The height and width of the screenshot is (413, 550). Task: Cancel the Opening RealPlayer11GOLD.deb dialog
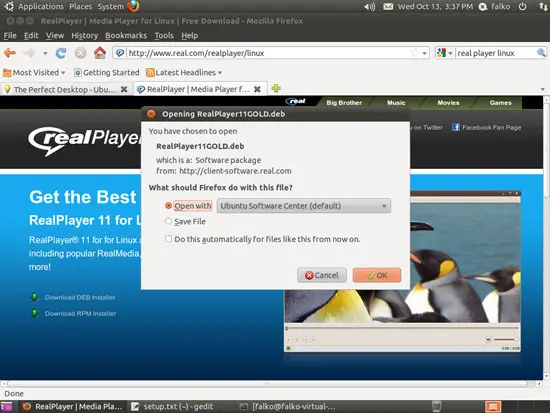[x=322, y=275]
